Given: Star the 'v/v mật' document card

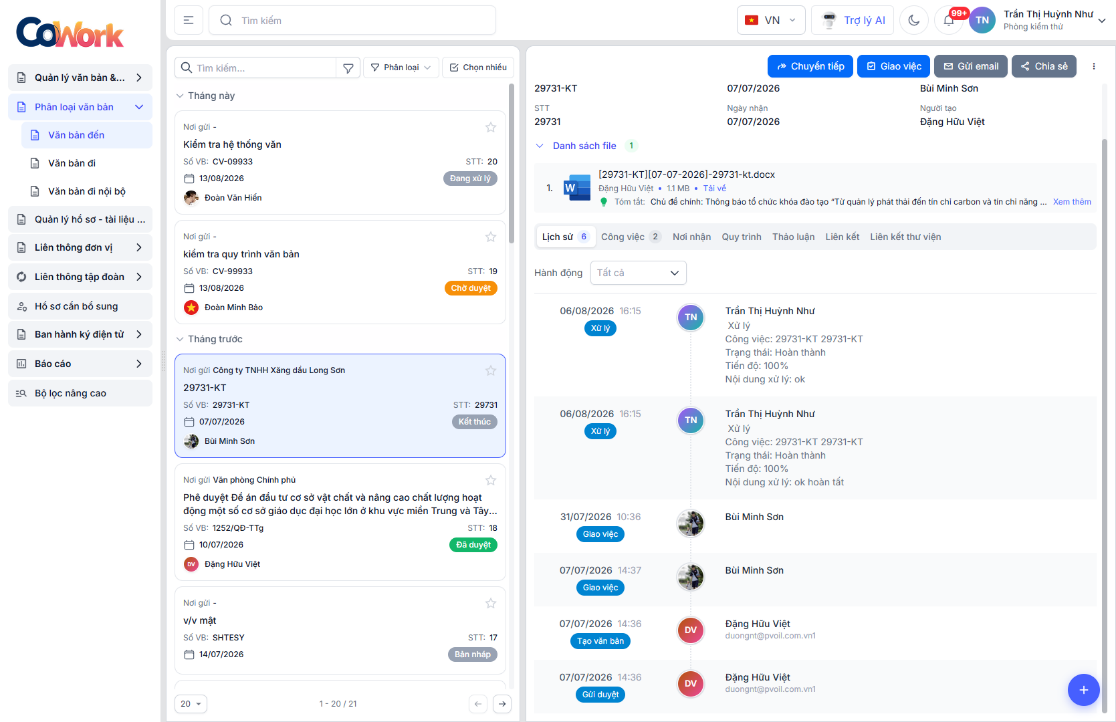Looking at the screenshot, I should coord(490,603).
